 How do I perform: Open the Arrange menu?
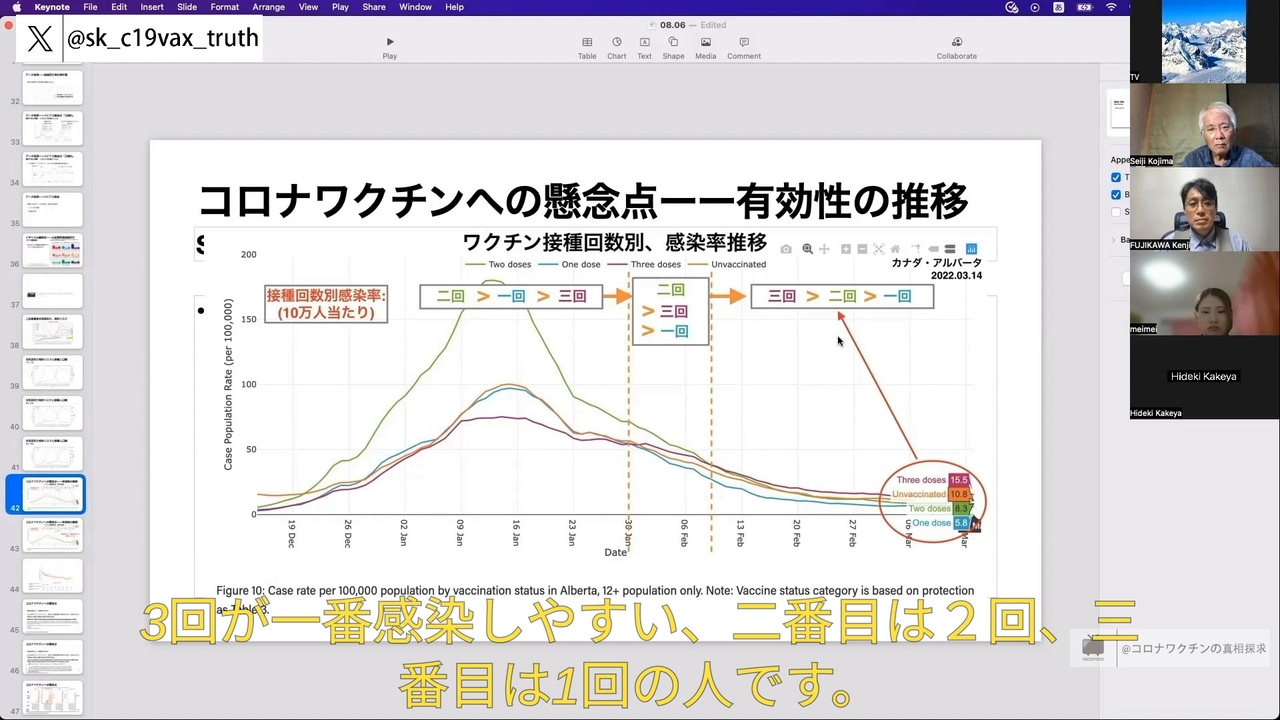(267, 7)
